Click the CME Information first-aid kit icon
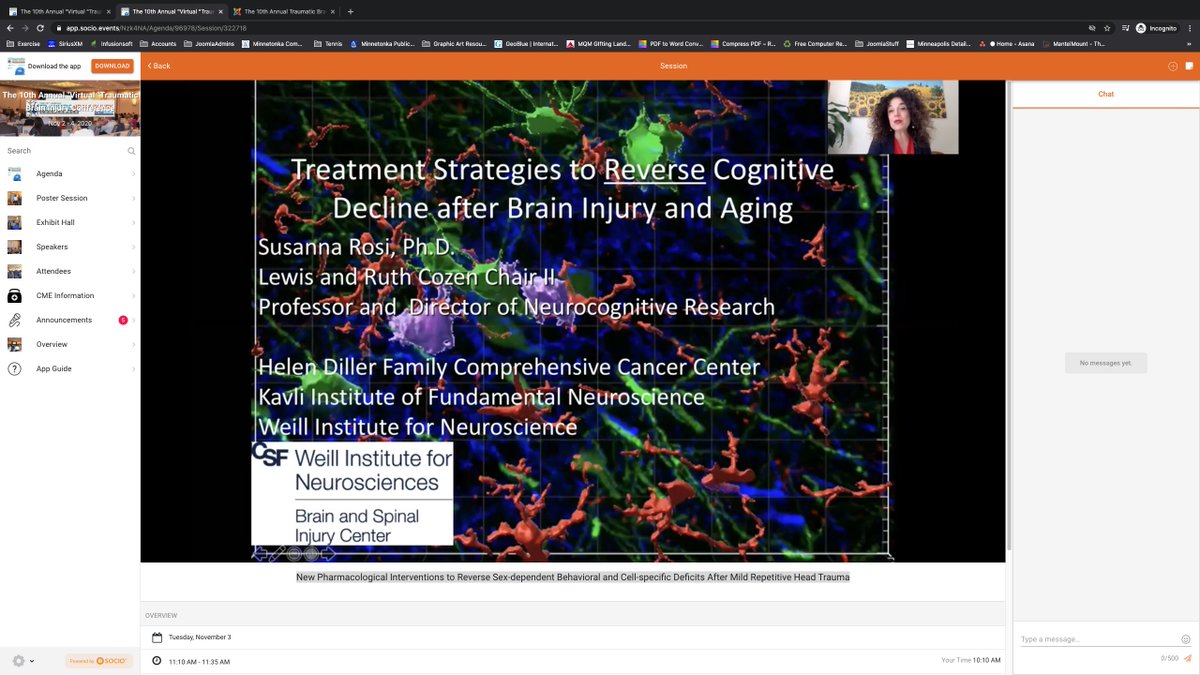The height and width of the screenshot is (675, 1200). (15, 295)
